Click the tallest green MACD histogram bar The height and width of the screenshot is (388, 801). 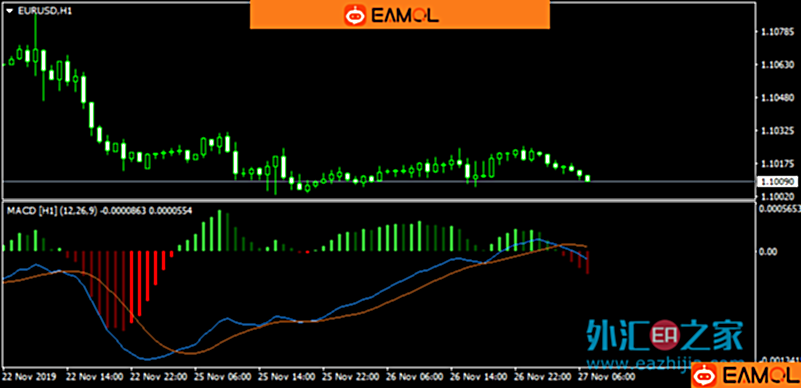[220, 230]
